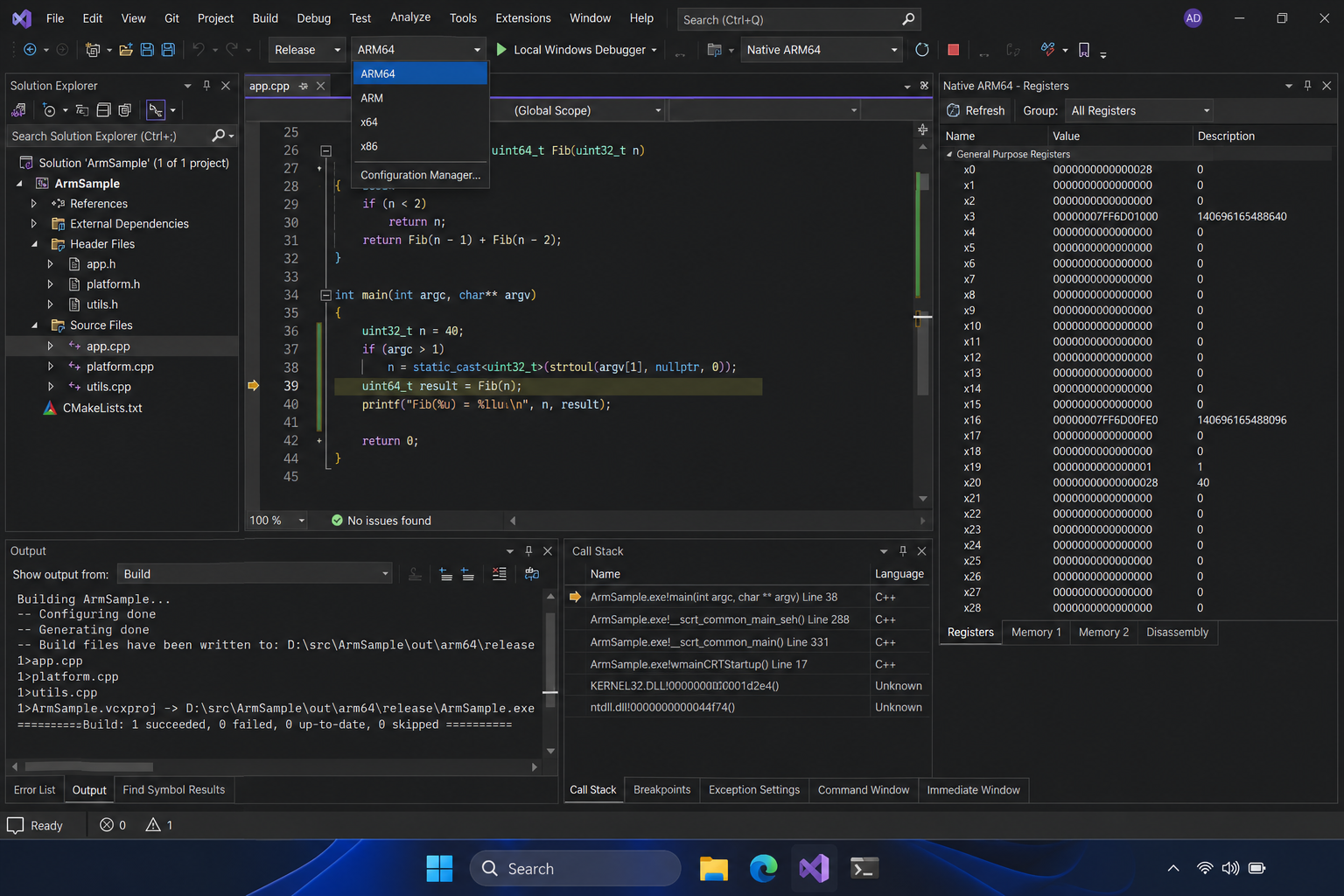The width and height of the screenshot is (1344, 896).
Task: Open the Edge browser from the taskbar
Action: pyautogui.click(x=764, y=868)
